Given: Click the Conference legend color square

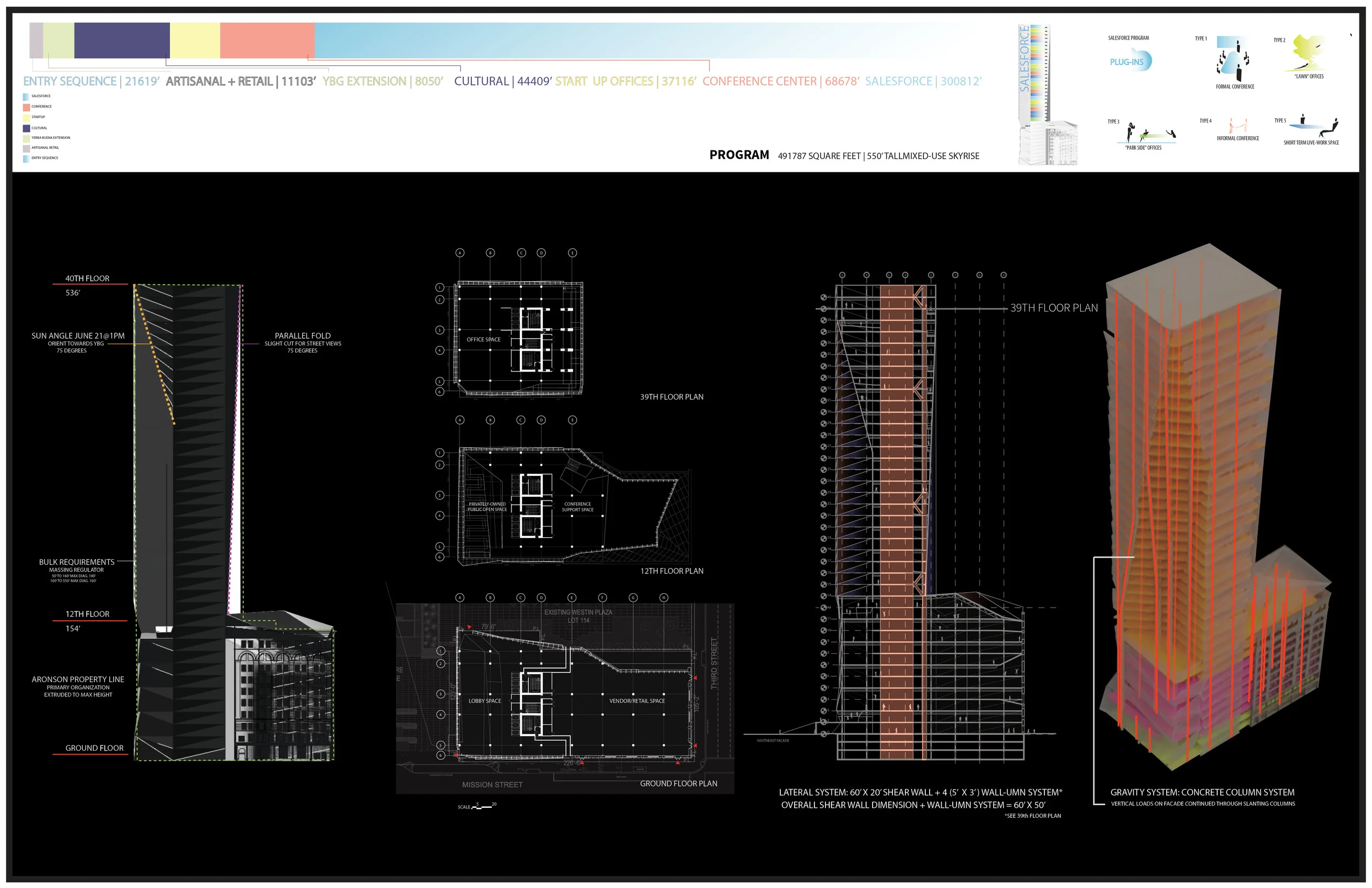Looking at the screenshot, I should pyautogui.click(x=26, y=107).
